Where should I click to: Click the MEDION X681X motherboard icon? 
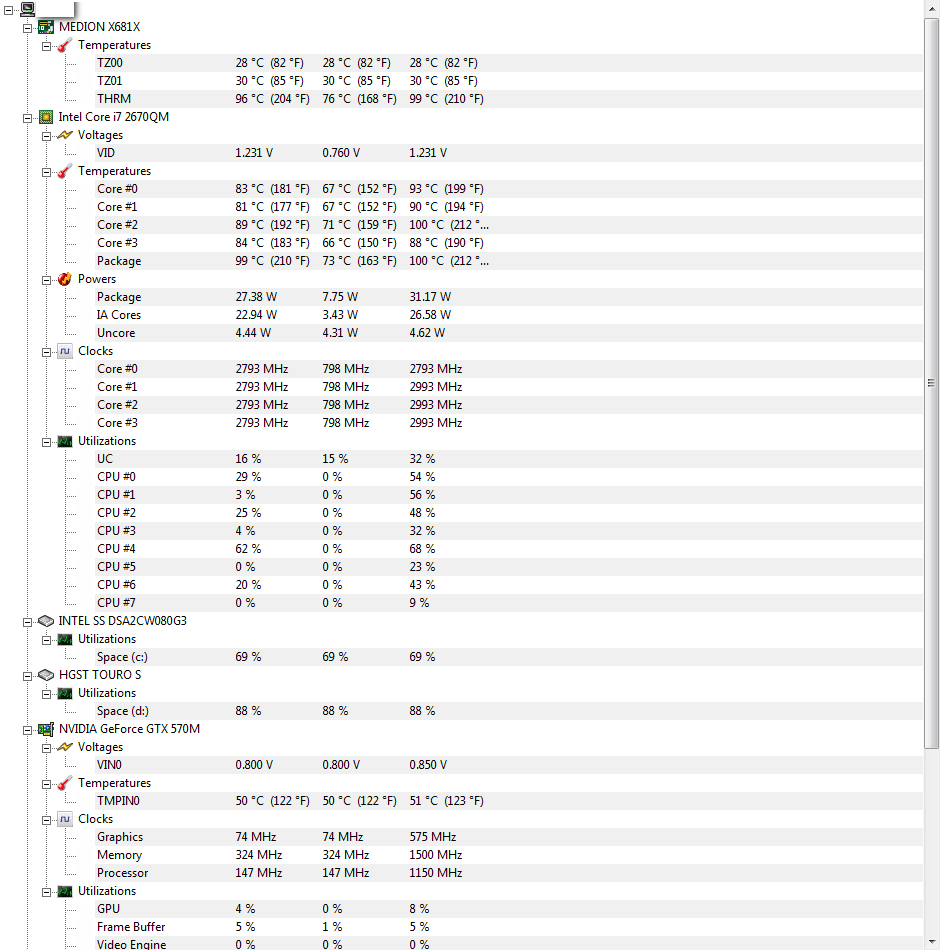click(46, 27)
